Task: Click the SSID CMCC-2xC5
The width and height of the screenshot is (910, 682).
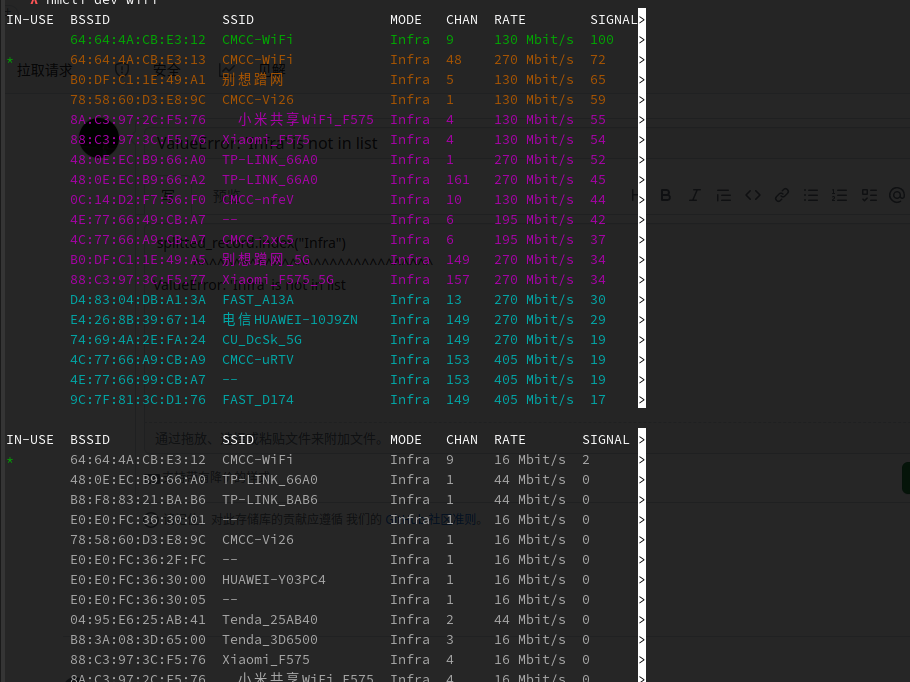Action: tap(258, 240)
